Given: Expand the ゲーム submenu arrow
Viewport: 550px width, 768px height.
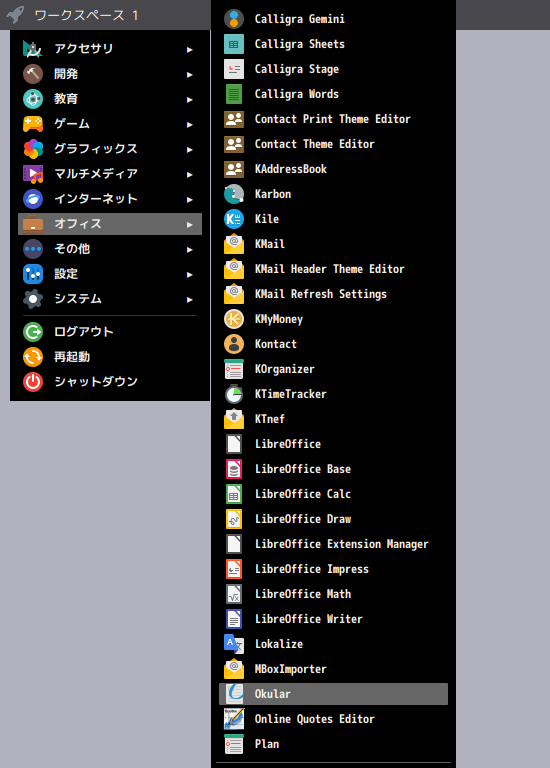Looking at the screenshot, I should [x=190, y=124].
